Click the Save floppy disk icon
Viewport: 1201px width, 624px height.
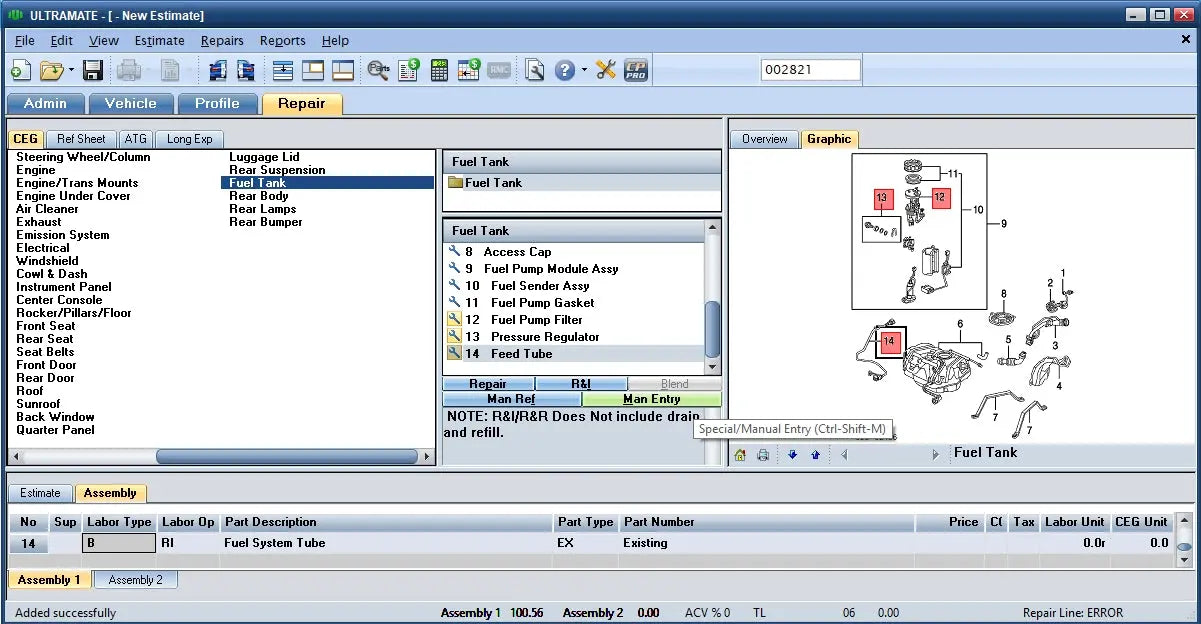pyautogui.click(x=93, y=70)
